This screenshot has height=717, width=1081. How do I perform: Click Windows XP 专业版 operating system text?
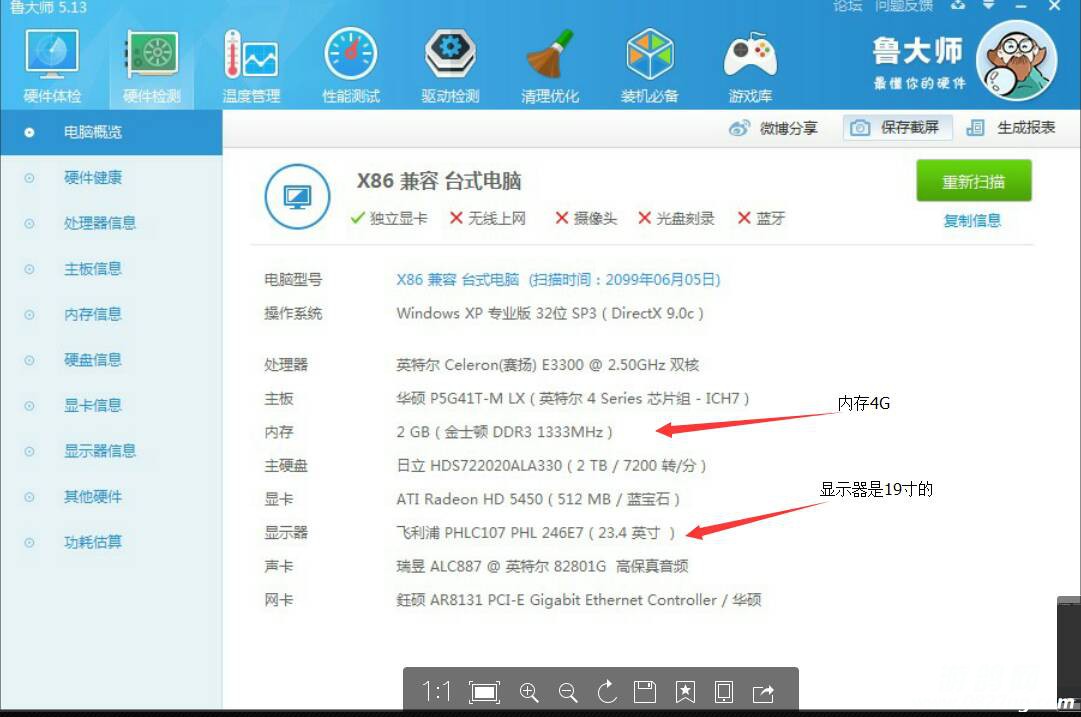(549, 313)
